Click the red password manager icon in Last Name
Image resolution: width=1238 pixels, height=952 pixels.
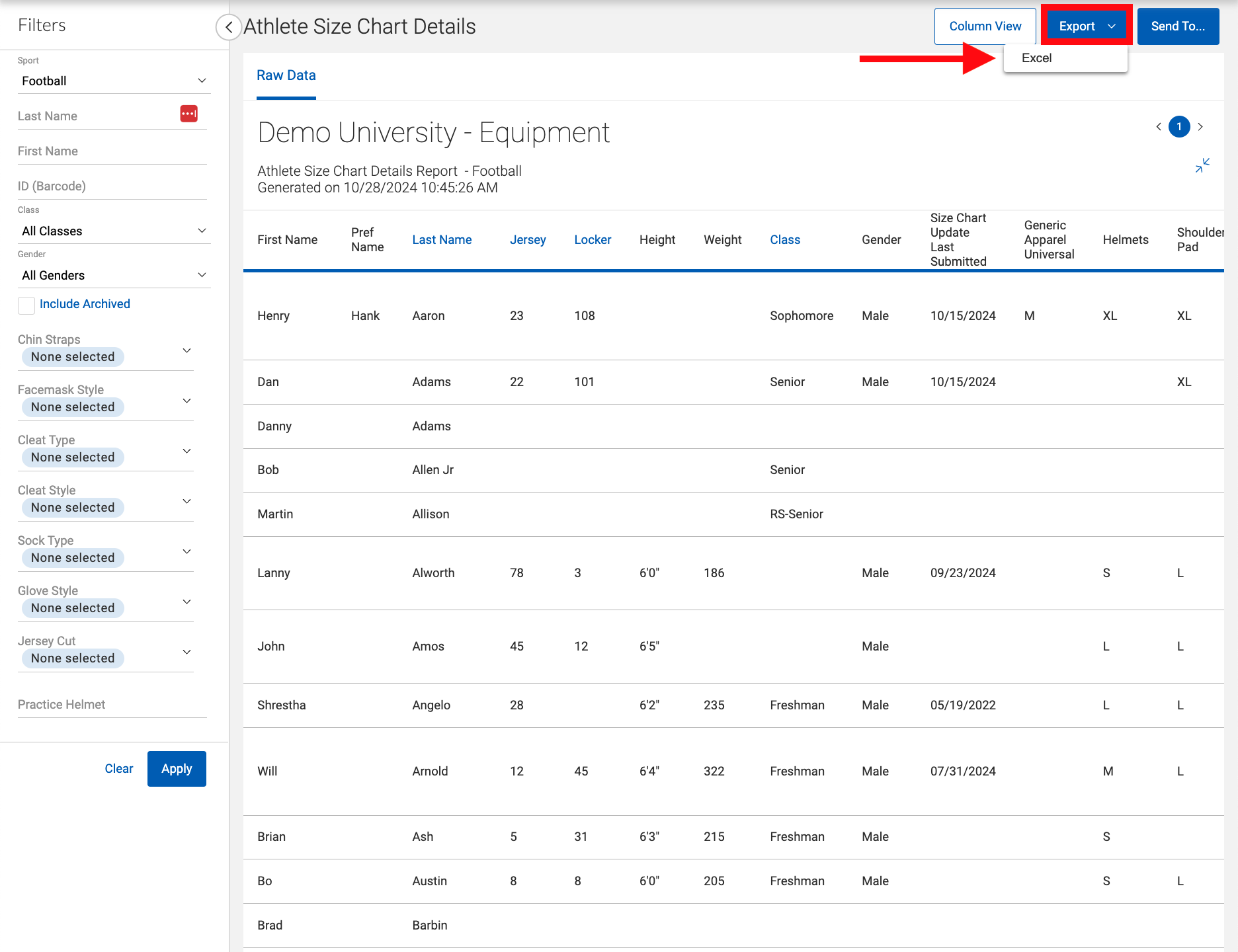(189, 114)
